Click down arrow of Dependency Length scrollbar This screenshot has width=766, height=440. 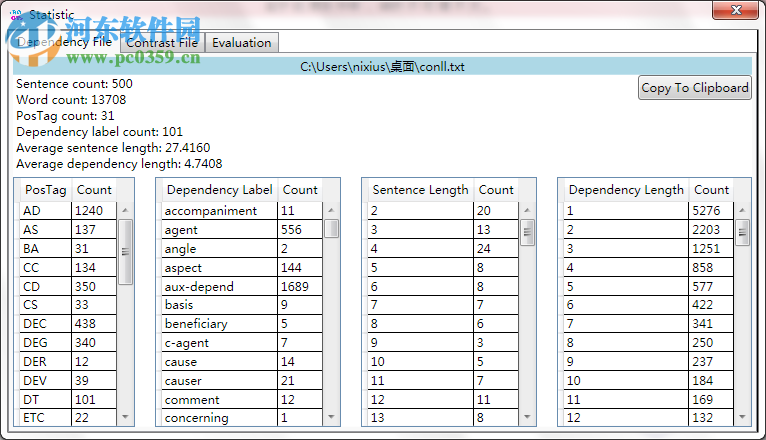[743, 417]
